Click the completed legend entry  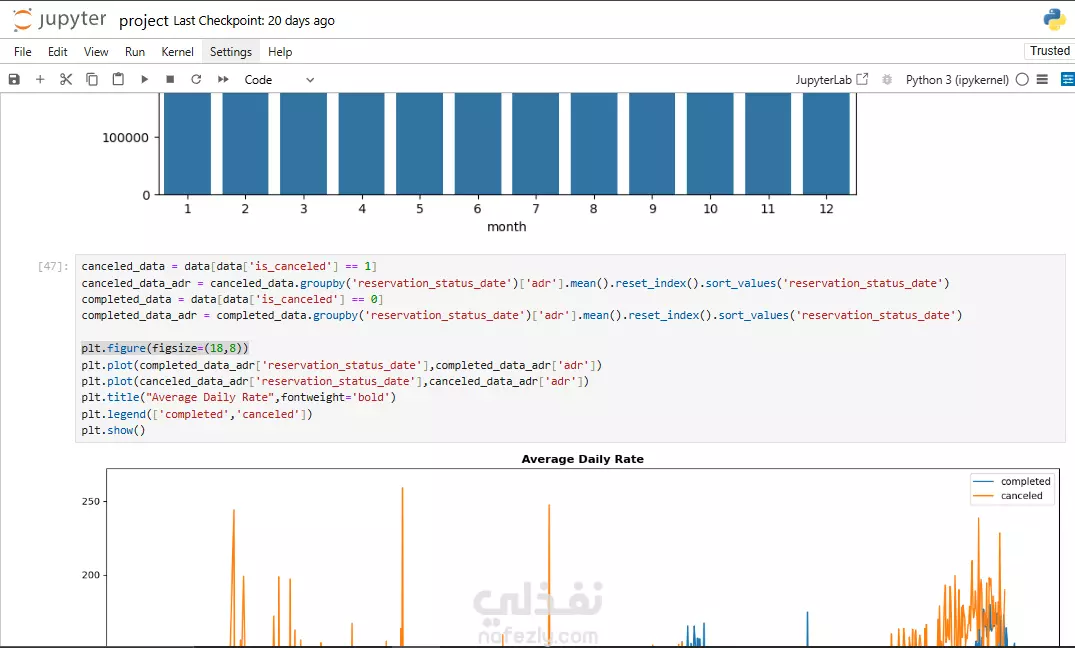(x=1025, y=481)
